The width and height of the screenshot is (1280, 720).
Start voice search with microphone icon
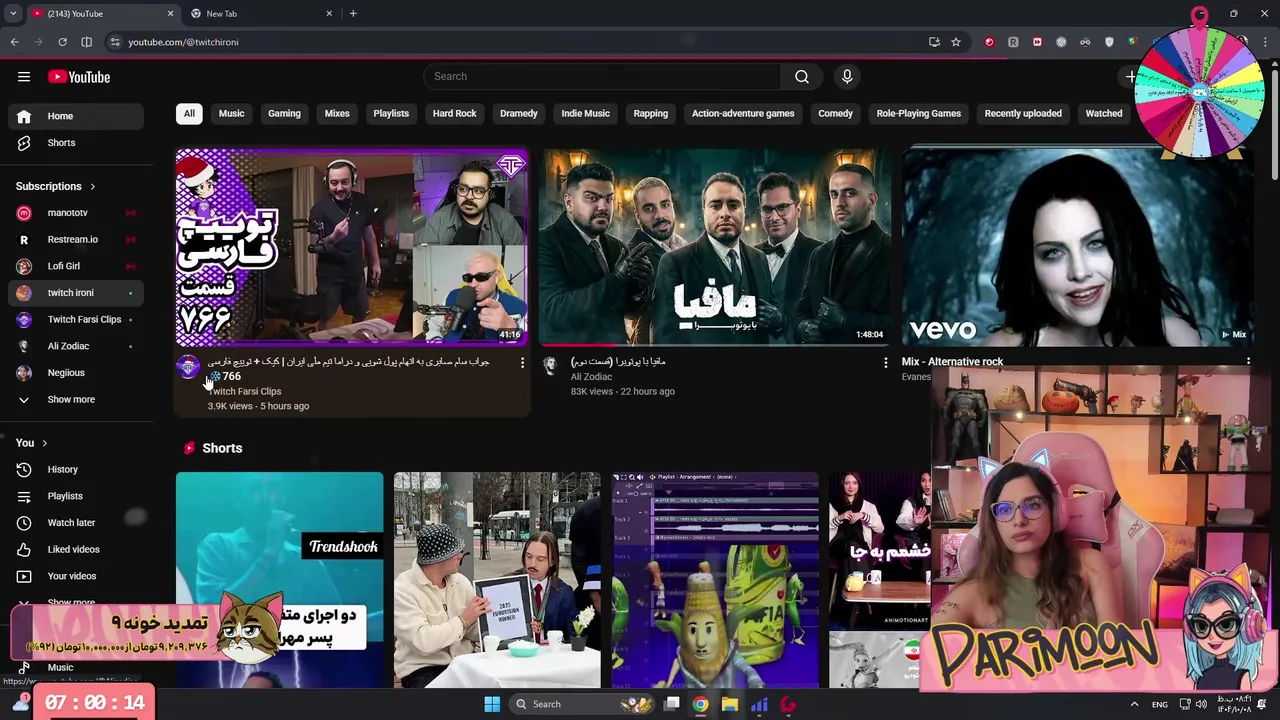click(847, 77)
